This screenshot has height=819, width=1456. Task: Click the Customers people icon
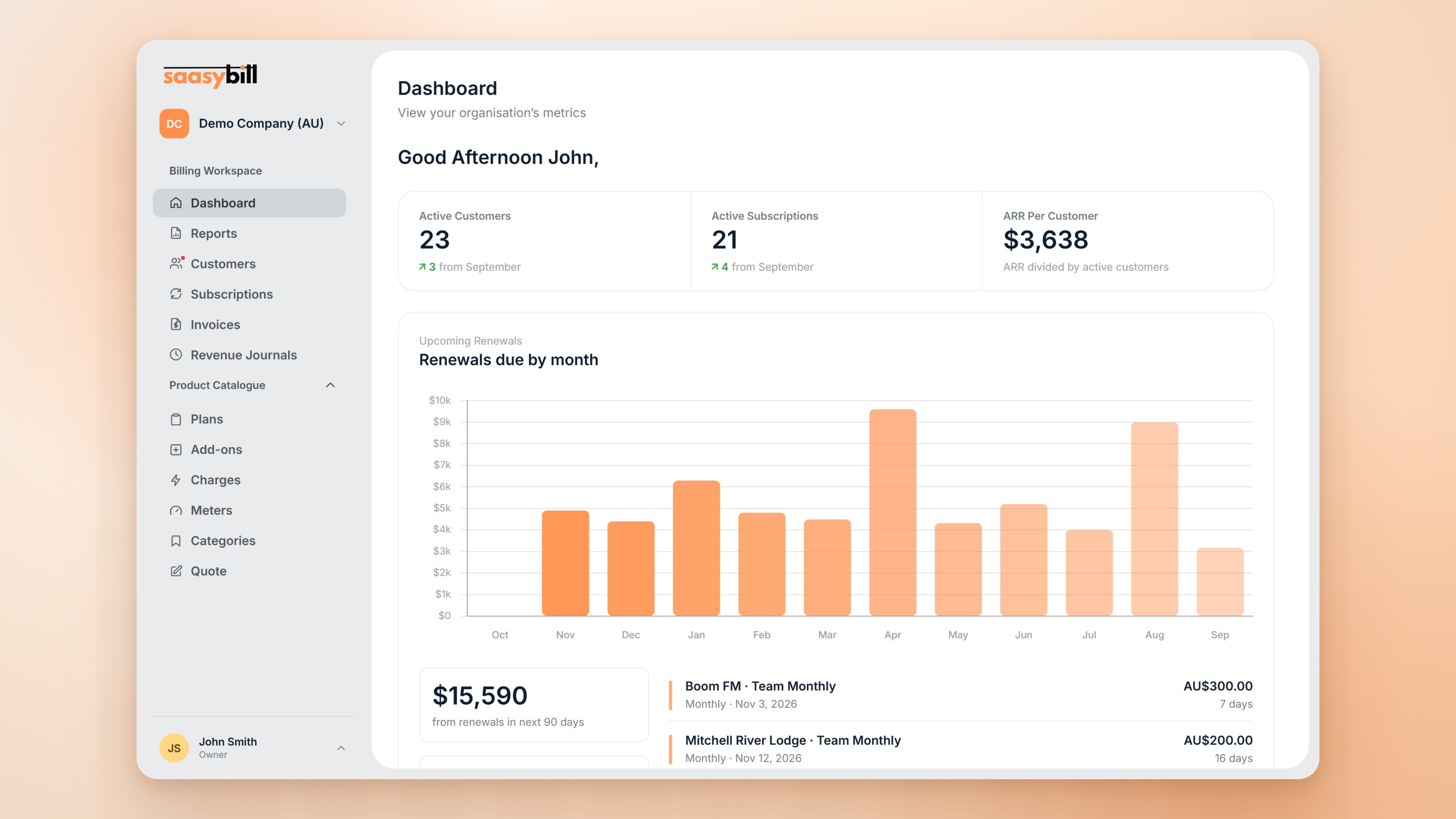point(176,264)
